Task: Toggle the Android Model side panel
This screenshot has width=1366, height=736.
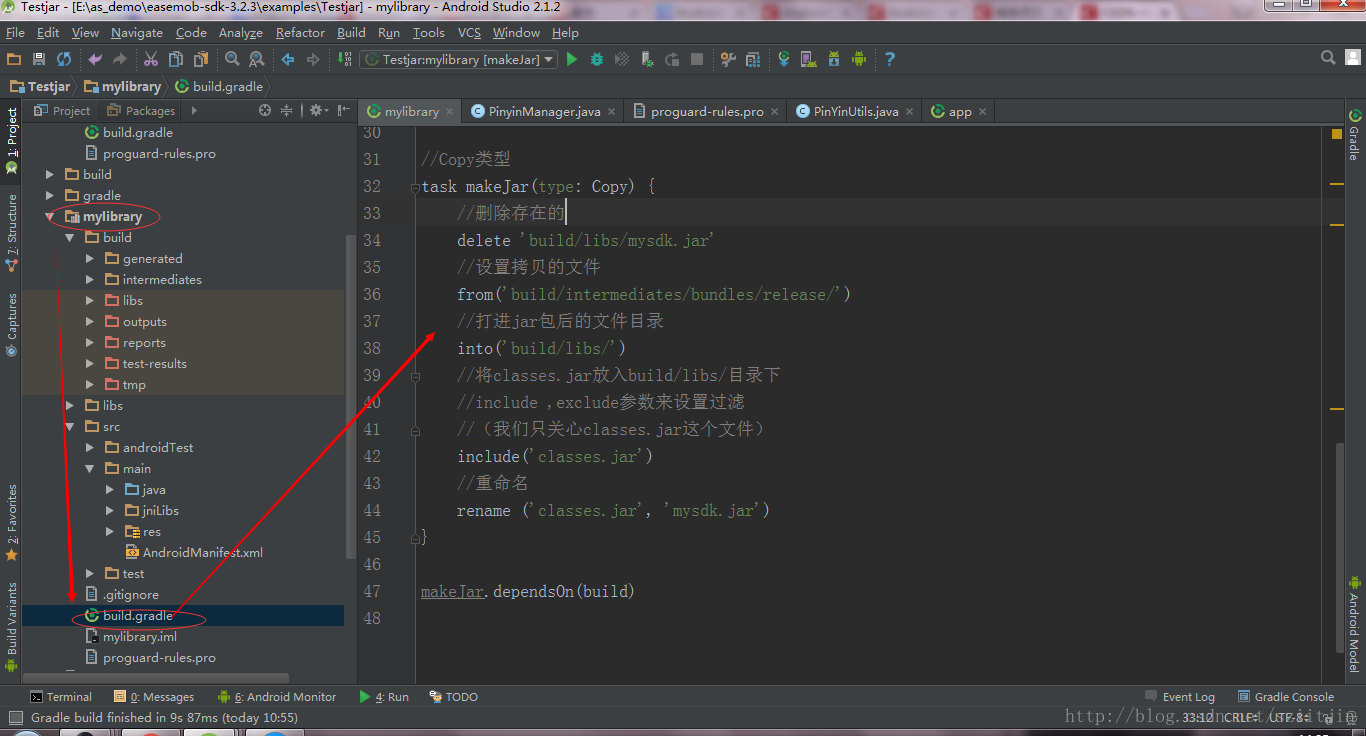Action: 1354,624
